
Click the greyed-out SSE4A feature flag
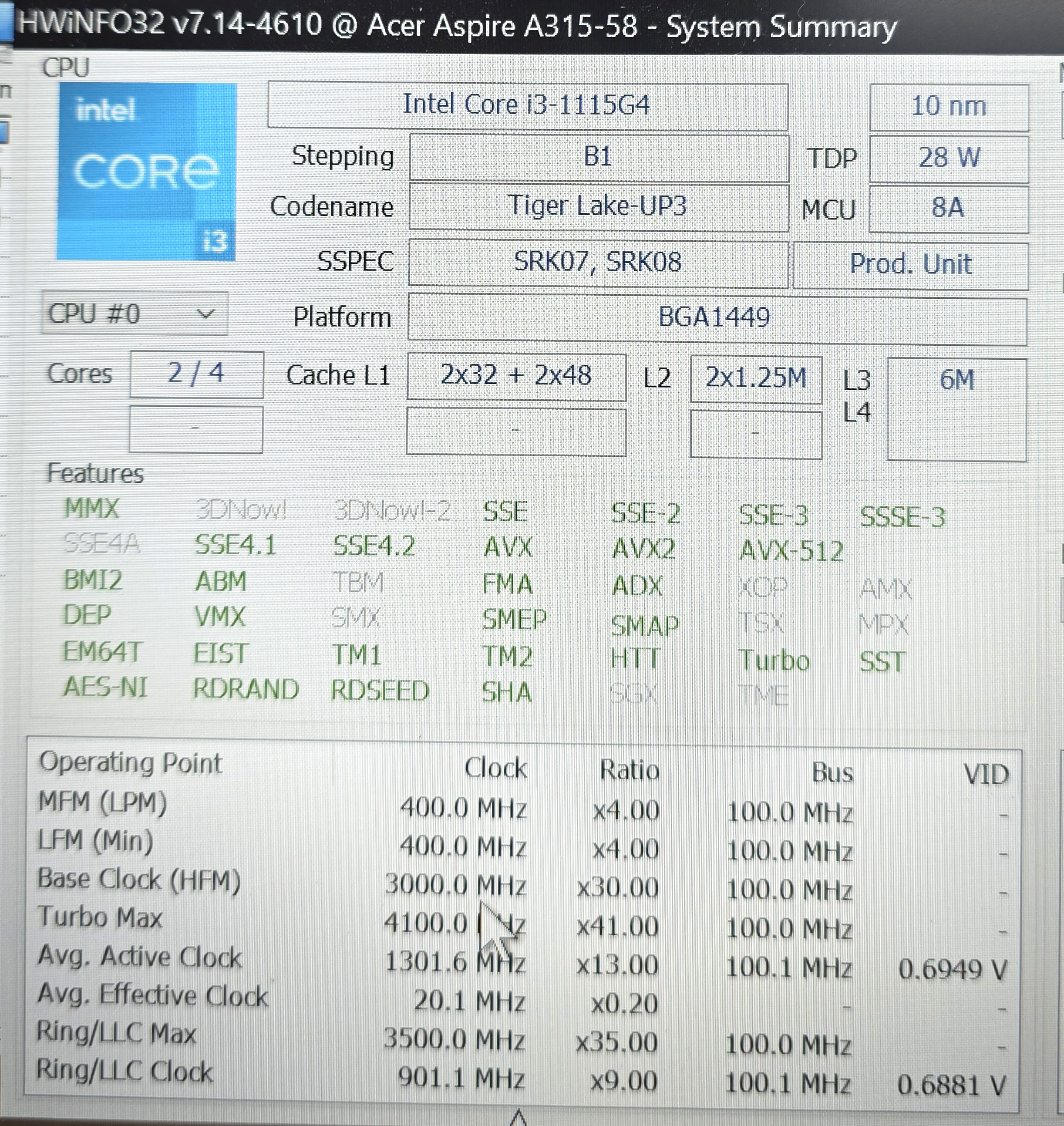pyautogui.click(x=102, y=544)
